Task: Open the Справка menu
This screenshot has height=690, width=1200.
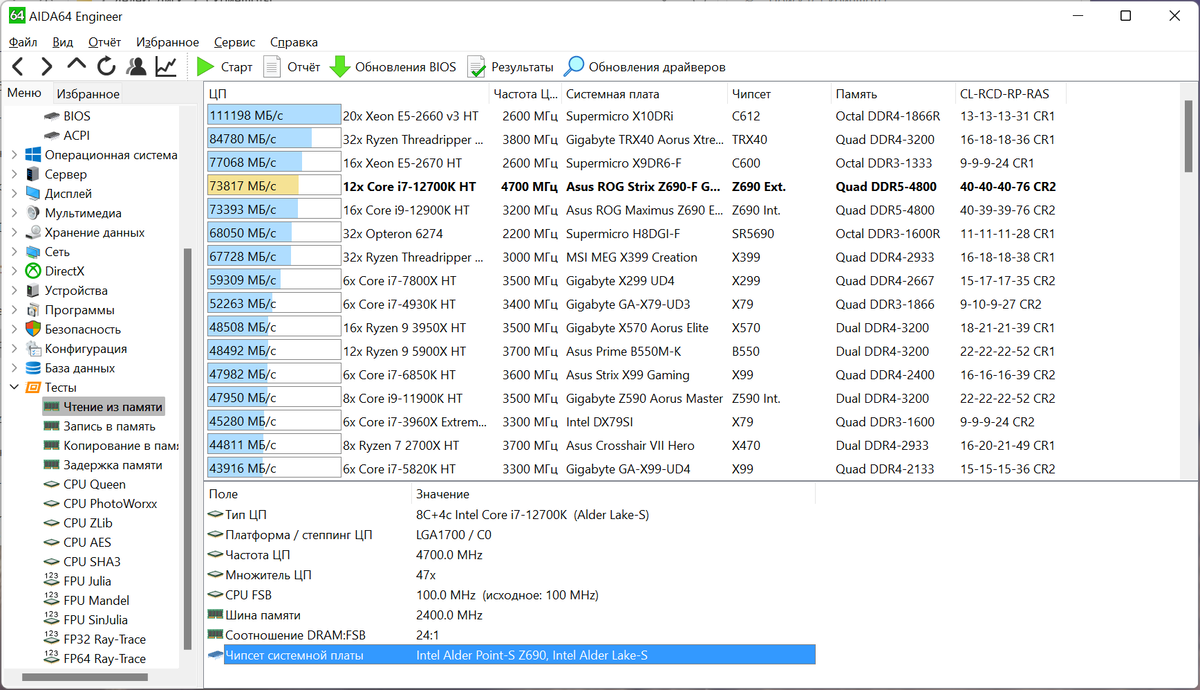Action: pos(294,42)
